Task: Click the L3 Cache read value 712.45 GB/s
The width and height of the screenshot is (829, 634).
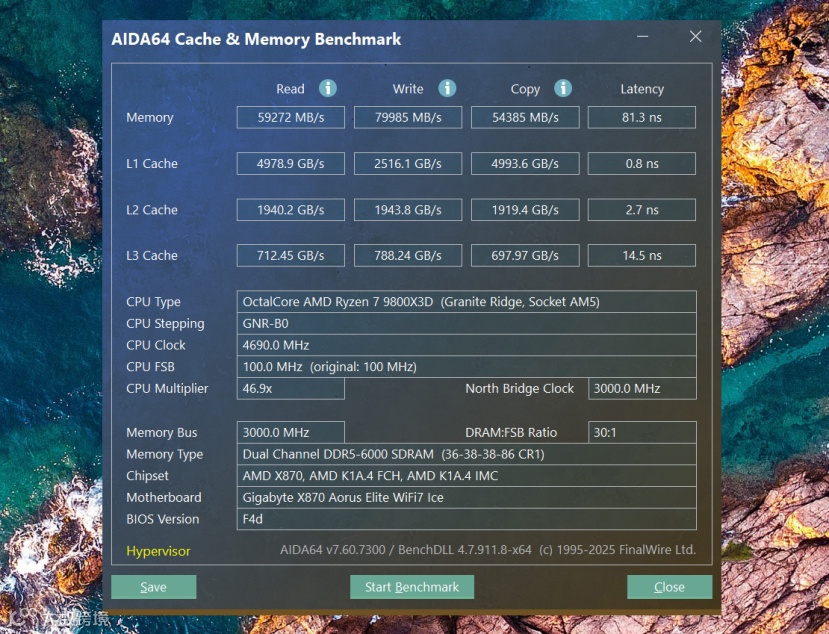Action: tap(291, 255)
